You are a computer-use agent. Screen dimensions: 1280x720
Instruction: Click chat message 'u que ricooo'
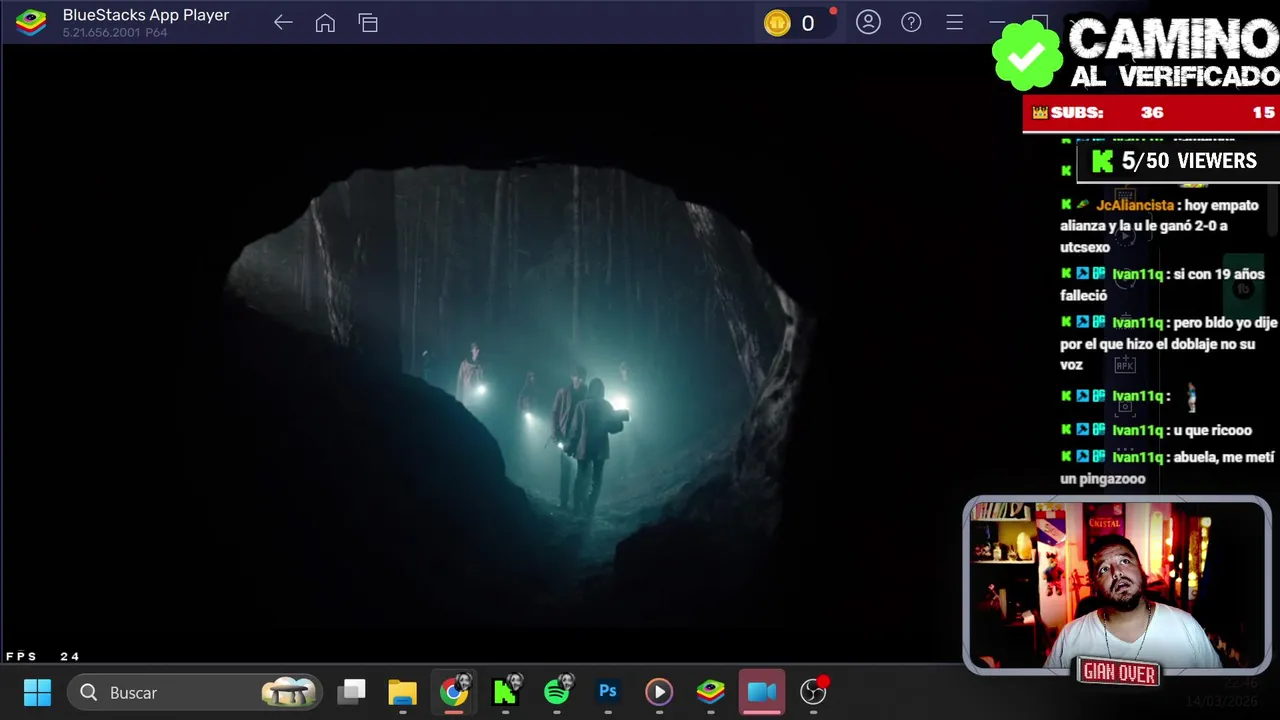coord(1212,430)
